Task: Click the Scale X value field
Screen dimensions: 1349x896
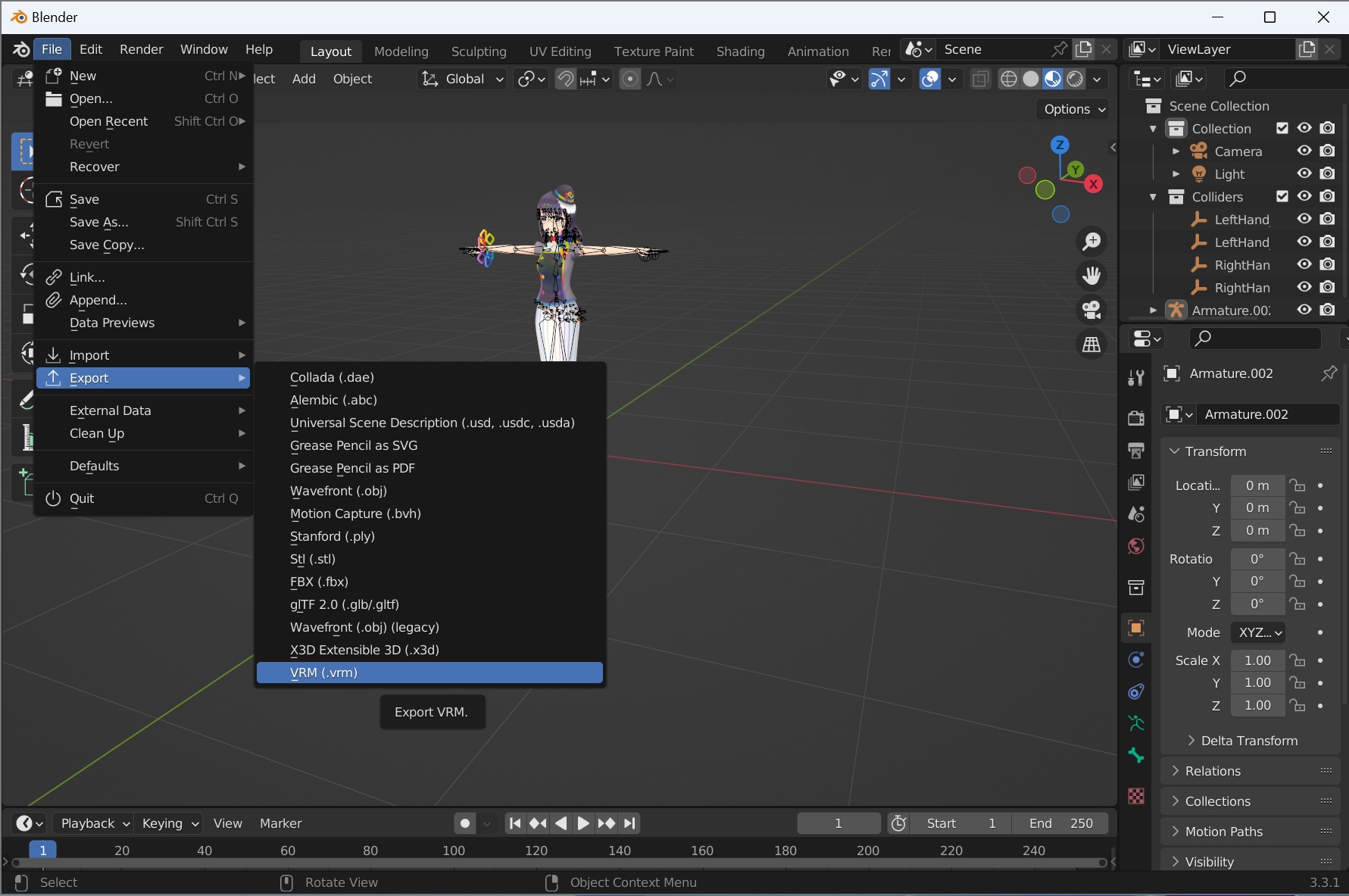Action: click(x=1257, y=660)
